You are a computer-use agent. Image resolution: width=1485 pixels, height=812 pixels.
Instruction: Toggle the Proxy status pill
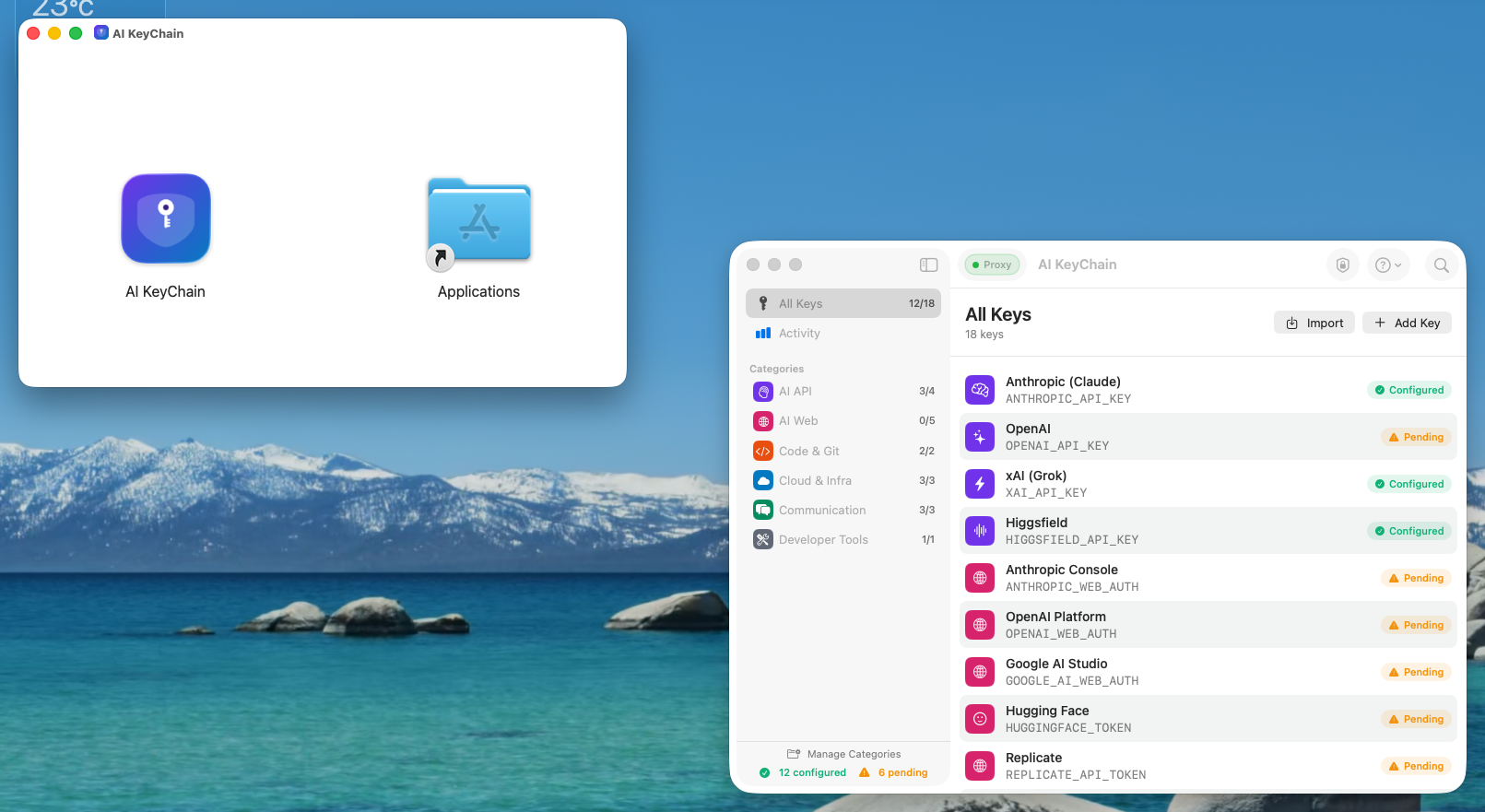click(992, 265)
